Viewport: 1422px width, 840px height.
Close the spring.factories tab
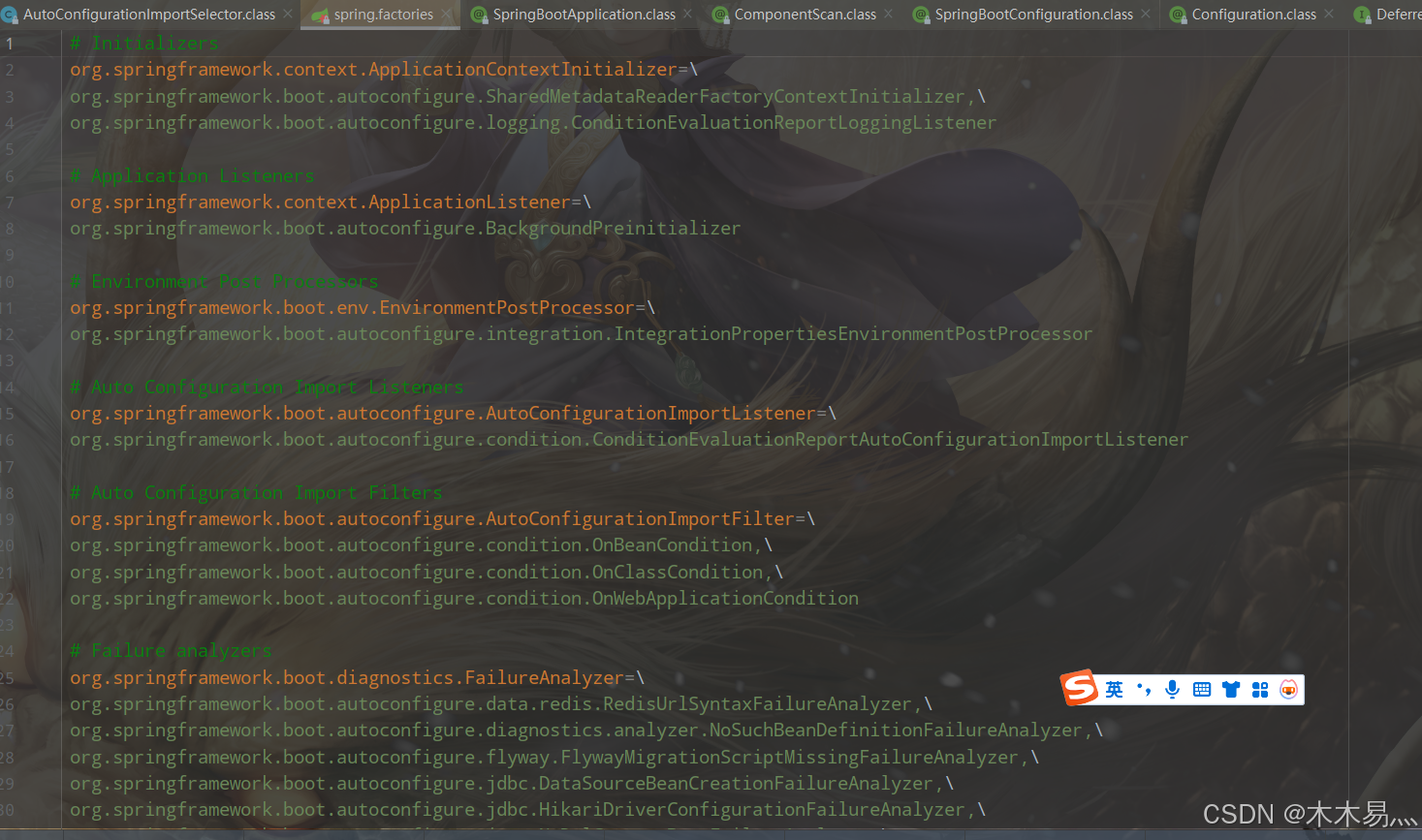[447, 15]
